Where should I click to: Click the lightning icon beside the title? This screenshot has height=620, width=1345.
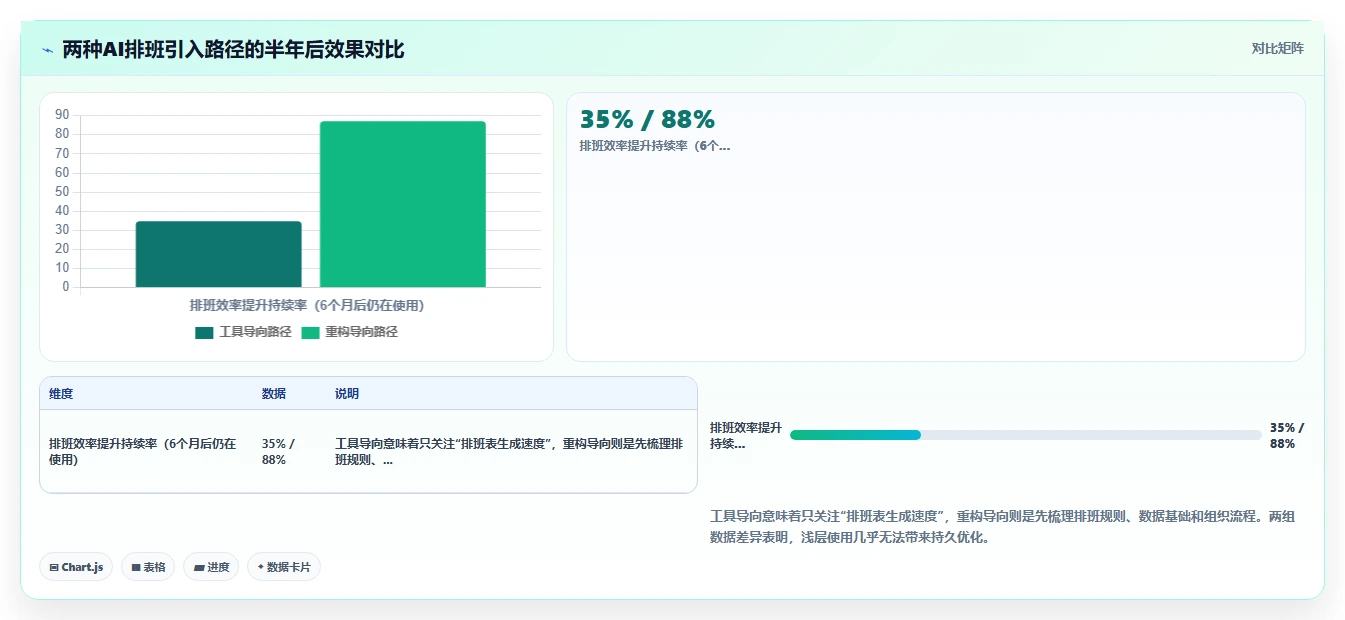[x=48, y=49]
